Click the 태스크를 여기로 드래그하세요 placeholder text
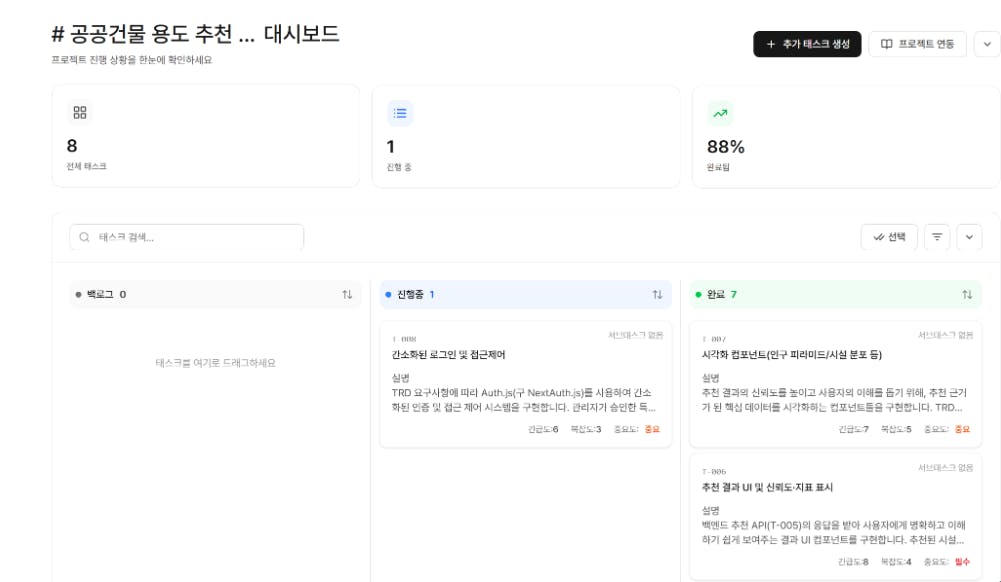This screenshot has height=582, width=1001. [215, 363]
